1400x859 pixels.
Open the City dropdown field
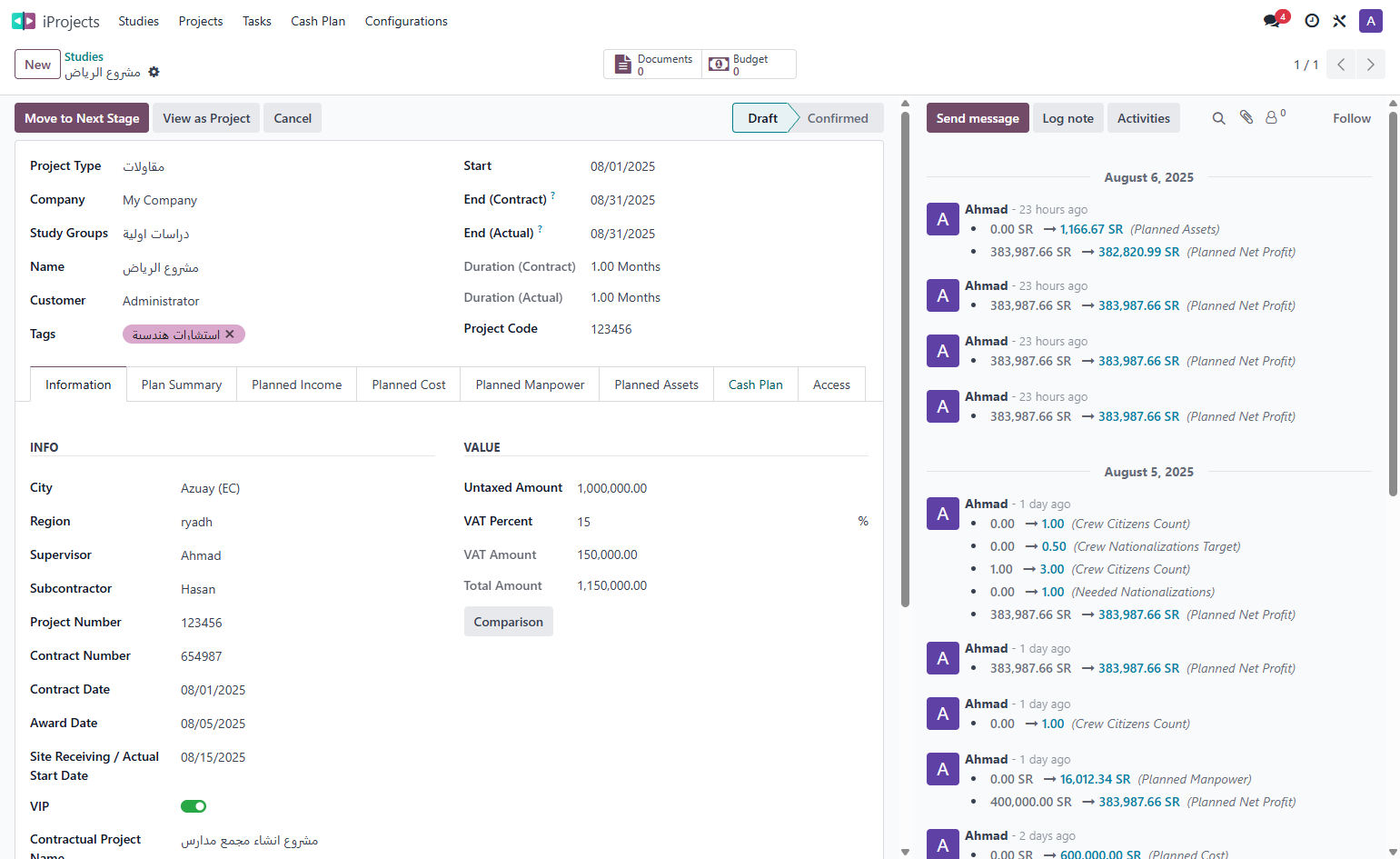[307, 488]
